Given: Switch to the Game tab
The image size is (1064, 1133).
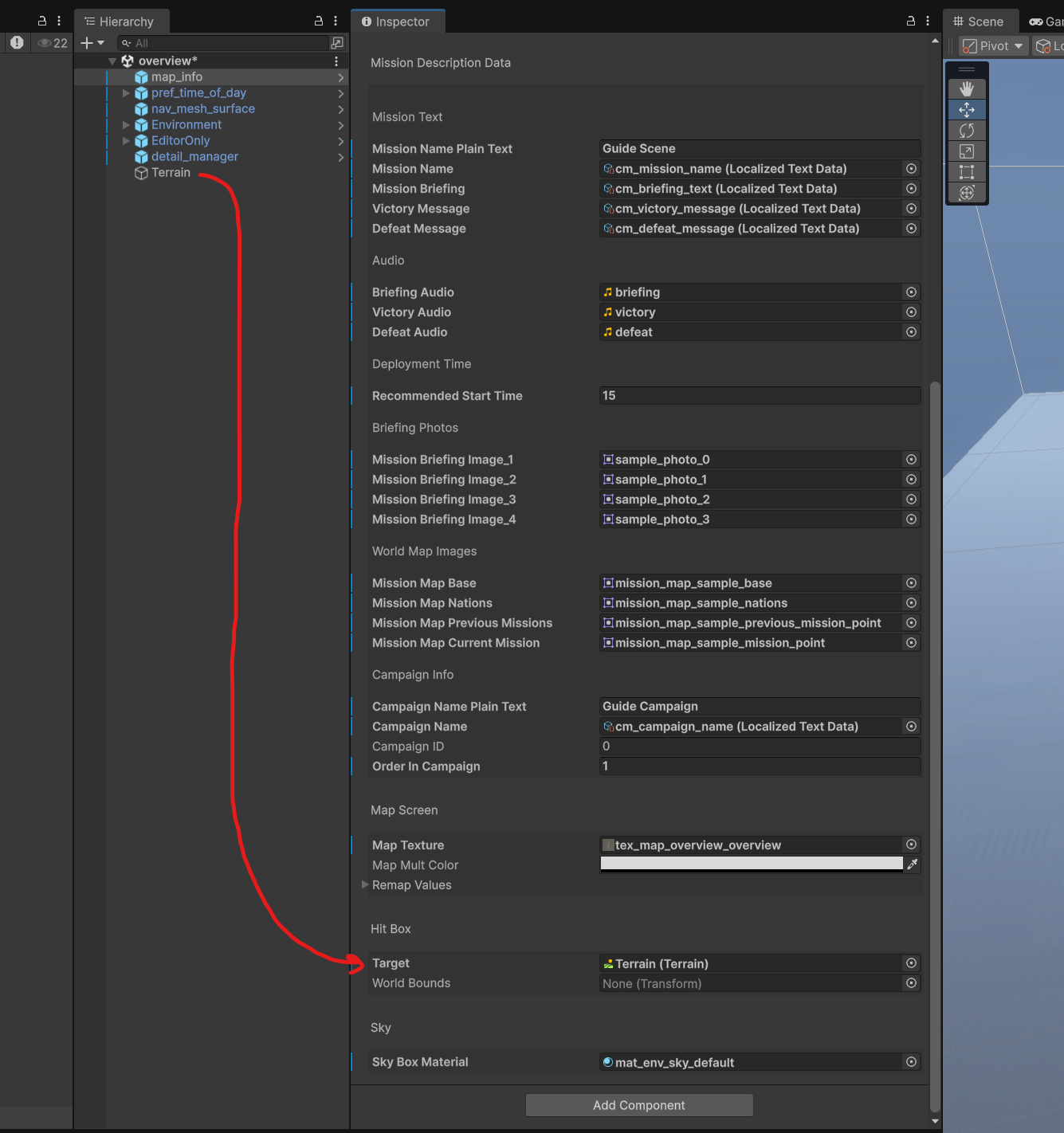Looking at the screenshot, I should click(x=1046, y=22).
